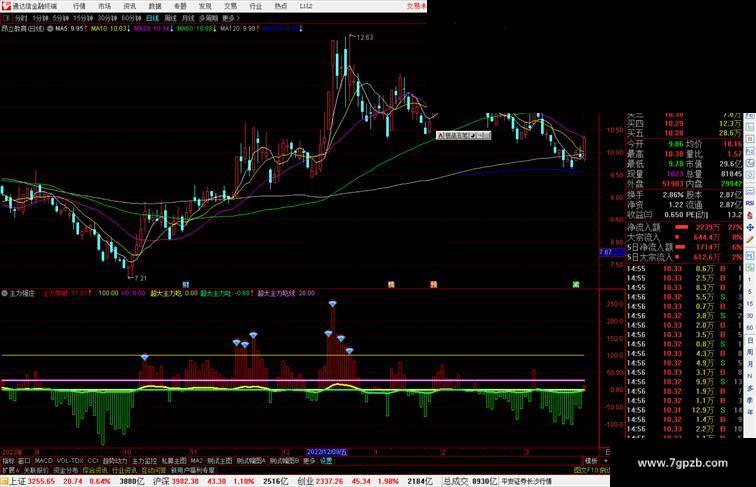Click the yellow icon left of 上证 in status bar
Viewport: 756px width, 487px height.
(4, 481)
